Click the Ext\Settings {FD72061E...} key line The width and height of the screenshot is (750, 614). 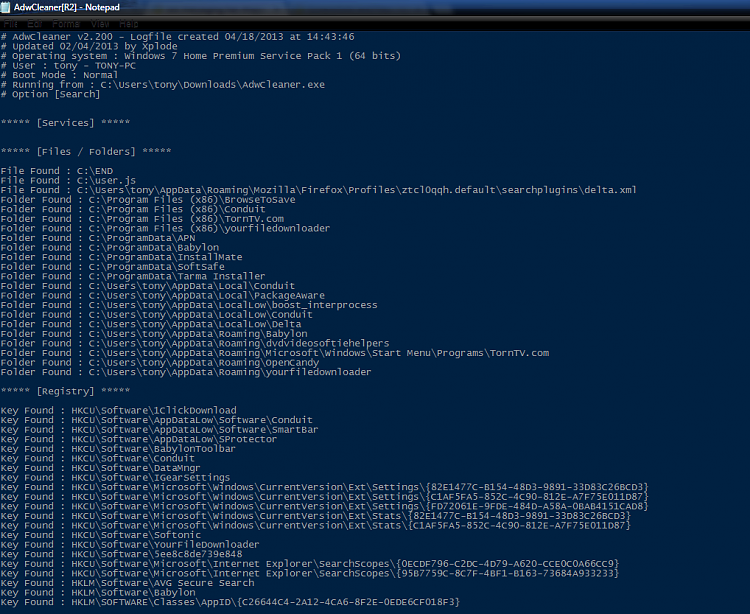[x=325, y=506]
